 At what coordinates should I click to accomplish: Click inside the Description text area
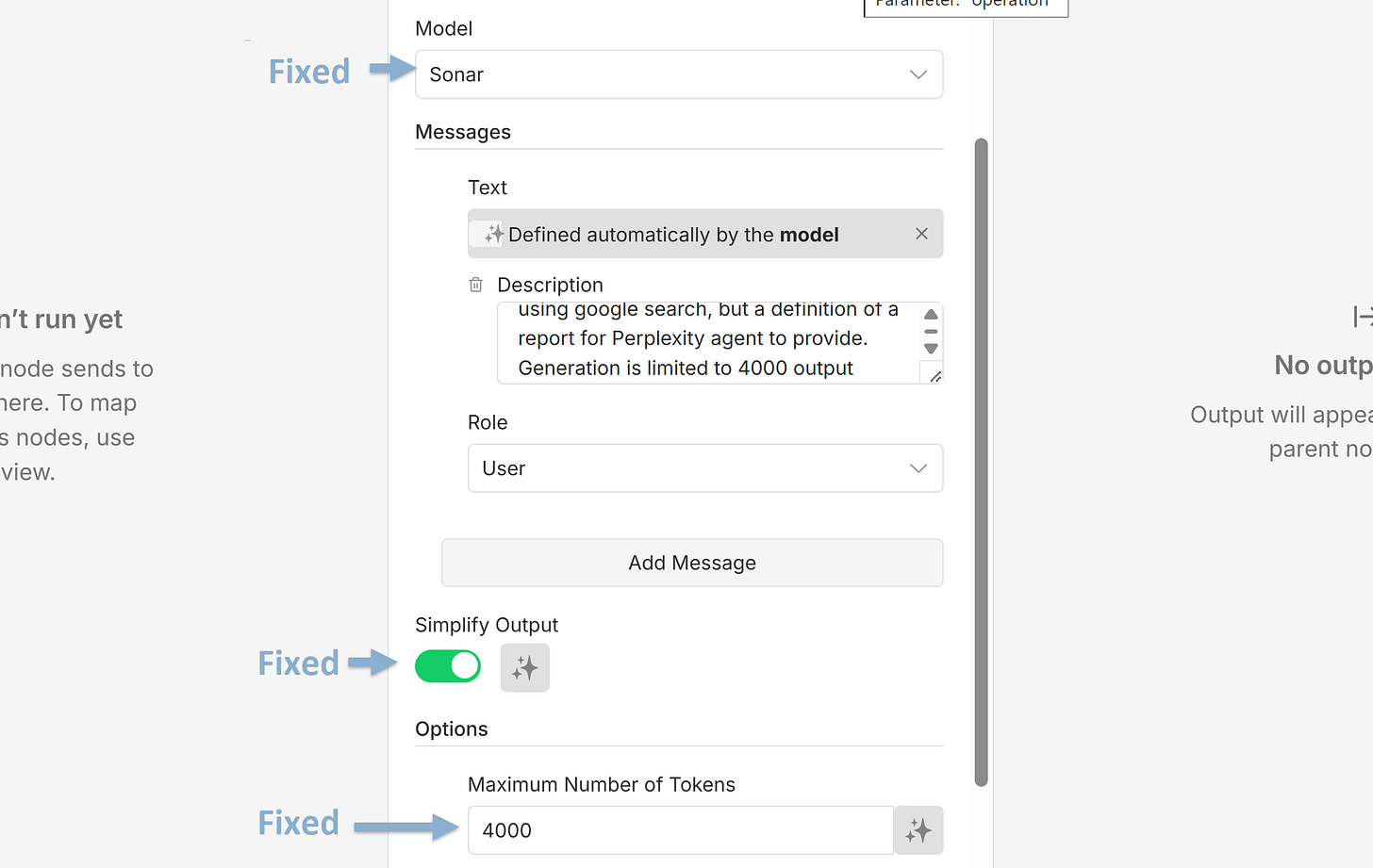click(x=707, y=339)
